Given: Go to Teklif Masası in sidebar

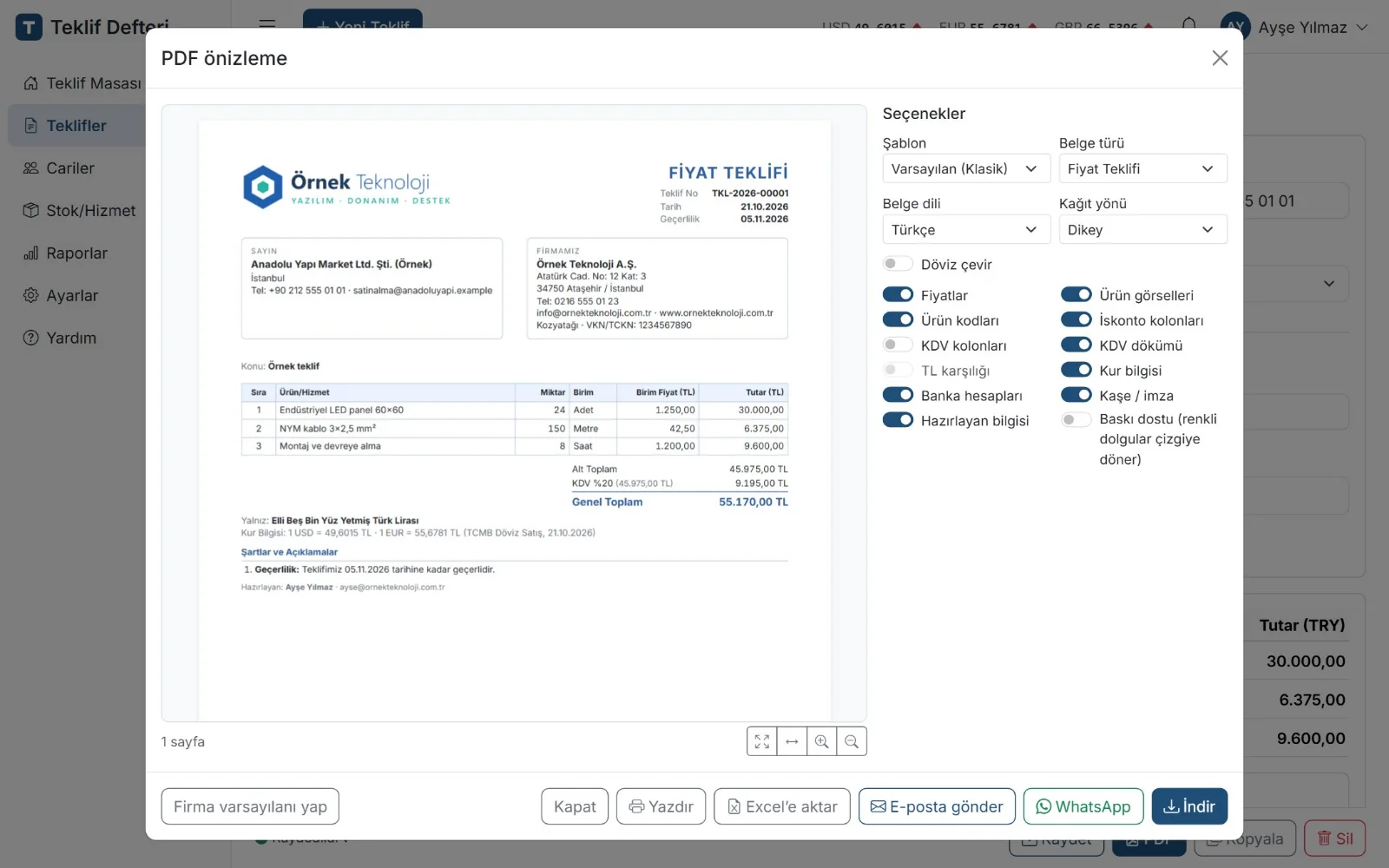Looking at the screenshot, I should point(76,83).
